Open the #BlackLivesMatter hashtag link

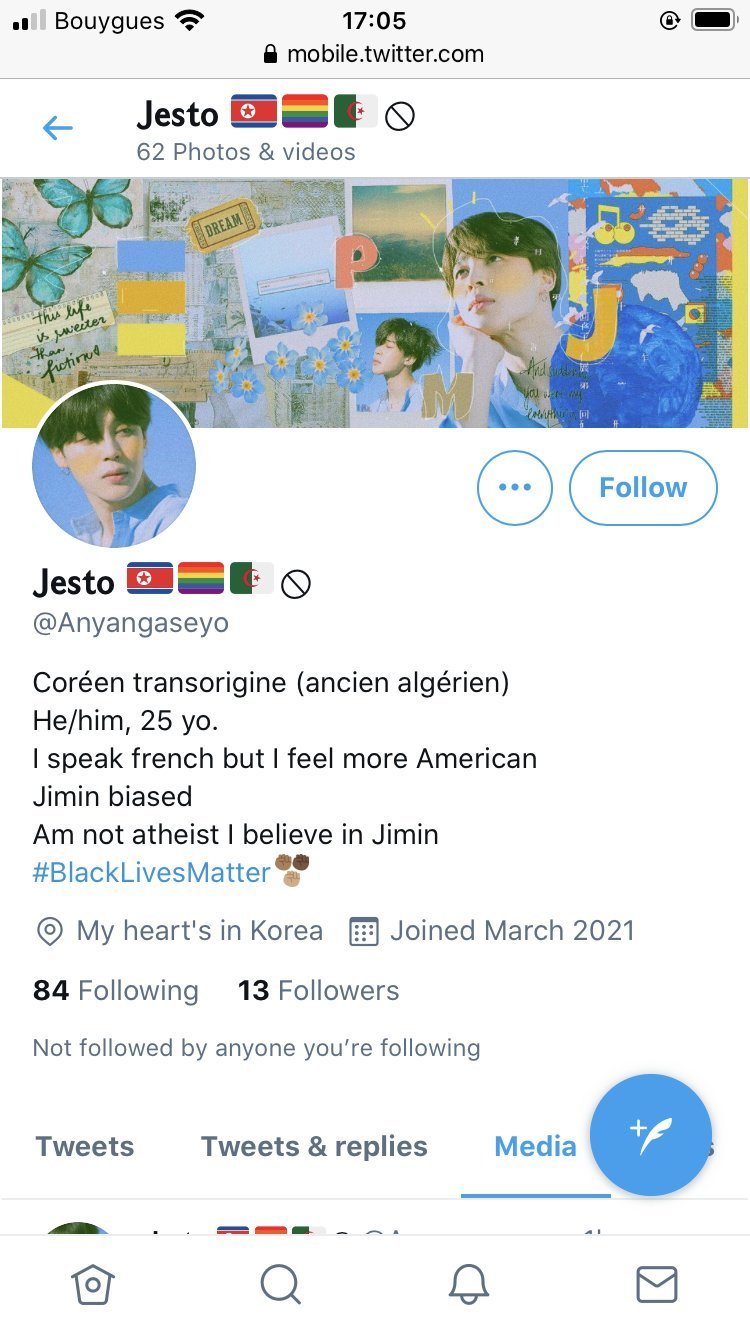[x=152, y=872]
